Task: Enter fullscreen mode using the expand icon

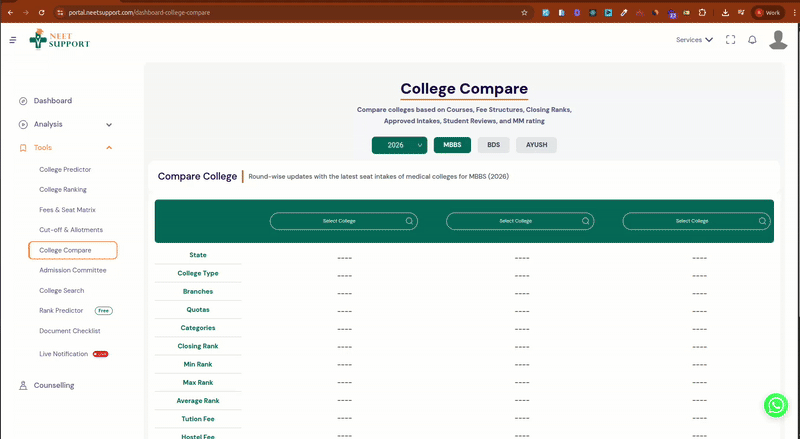Action: [x=731, y=40]
